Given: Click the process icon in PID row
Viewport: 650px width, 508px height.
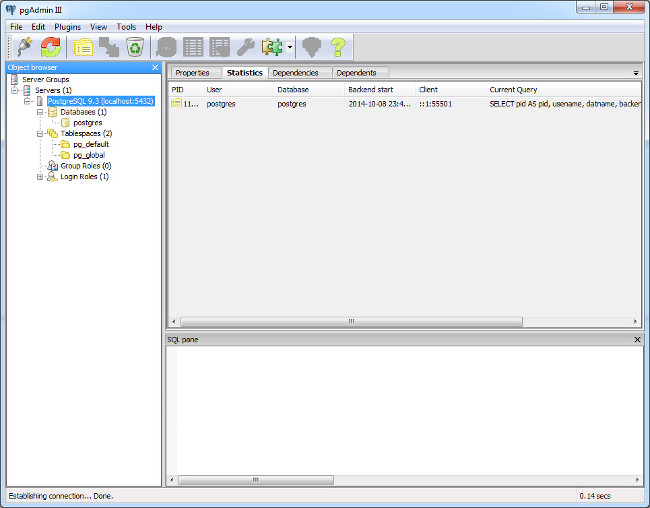Looking at the screenshot, I should [x=176, y=103].
